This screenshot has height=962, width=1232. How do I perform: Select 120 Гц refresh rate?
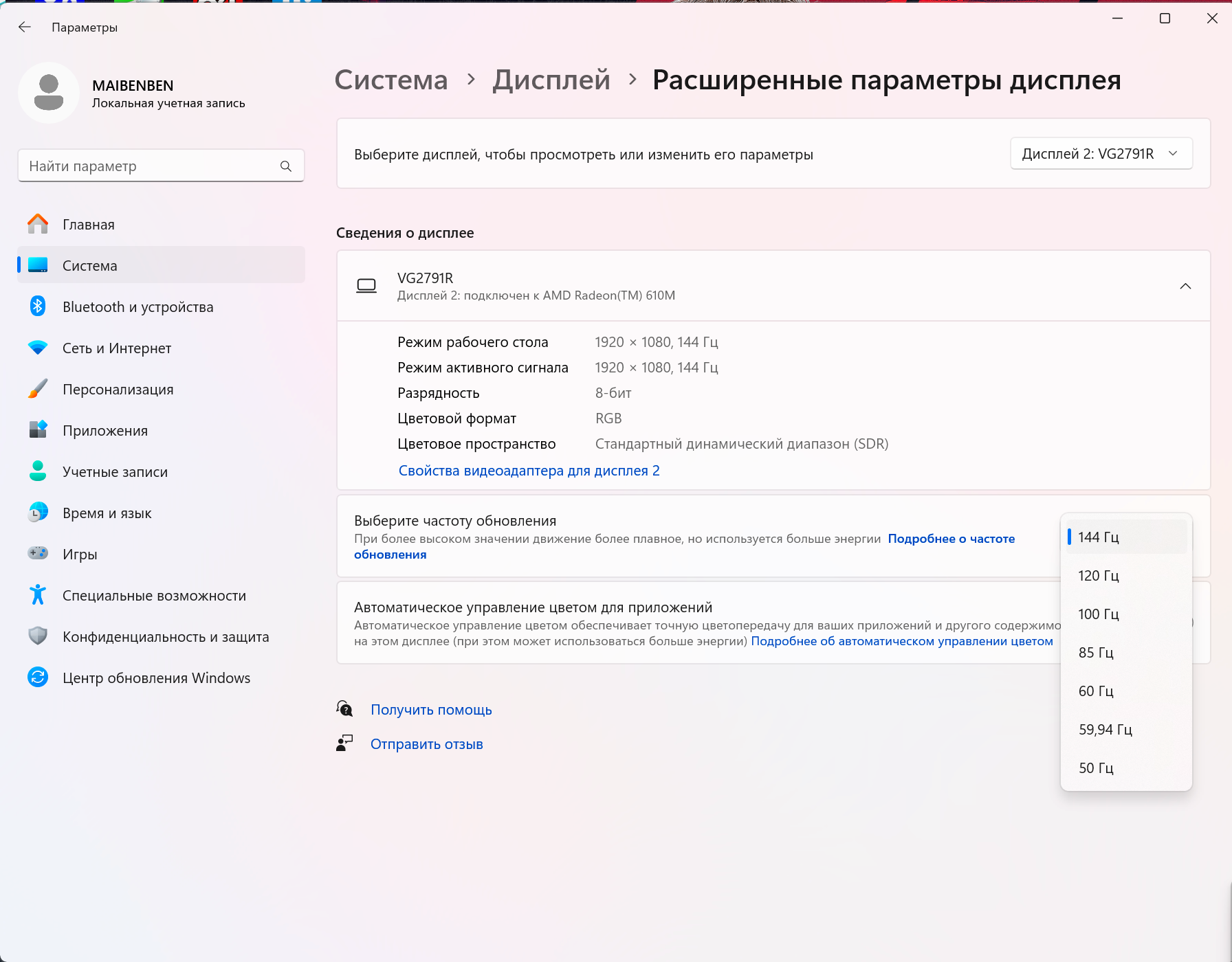[1099, 576]
